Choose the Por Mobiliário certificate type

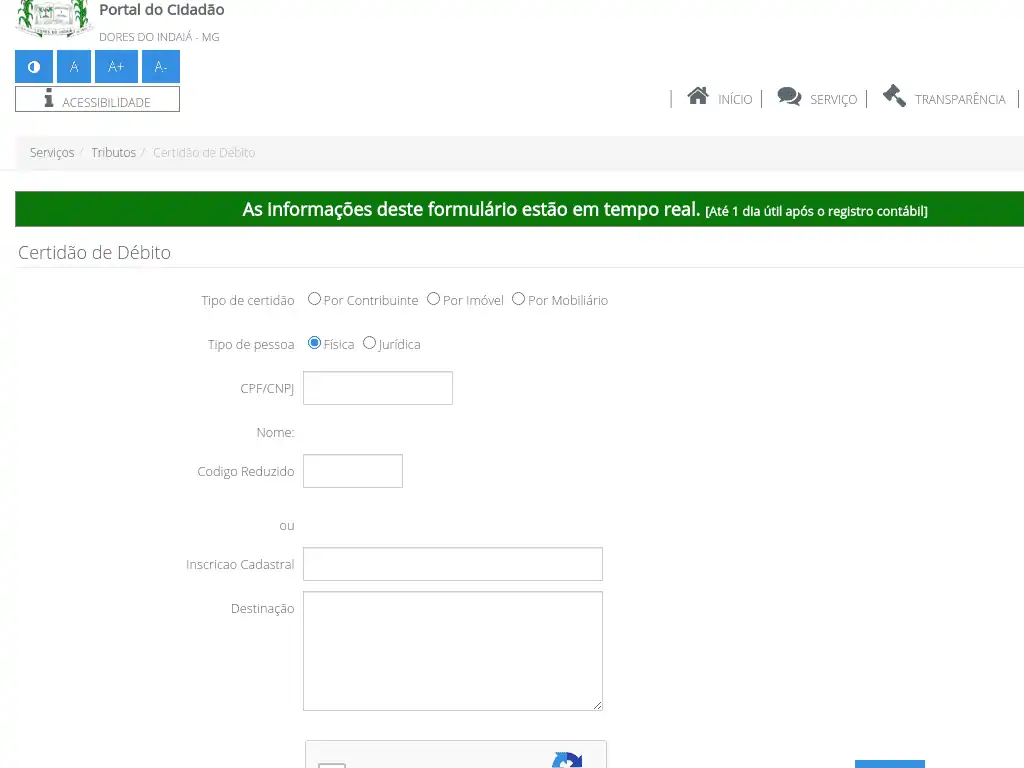(x=518, y=299)
